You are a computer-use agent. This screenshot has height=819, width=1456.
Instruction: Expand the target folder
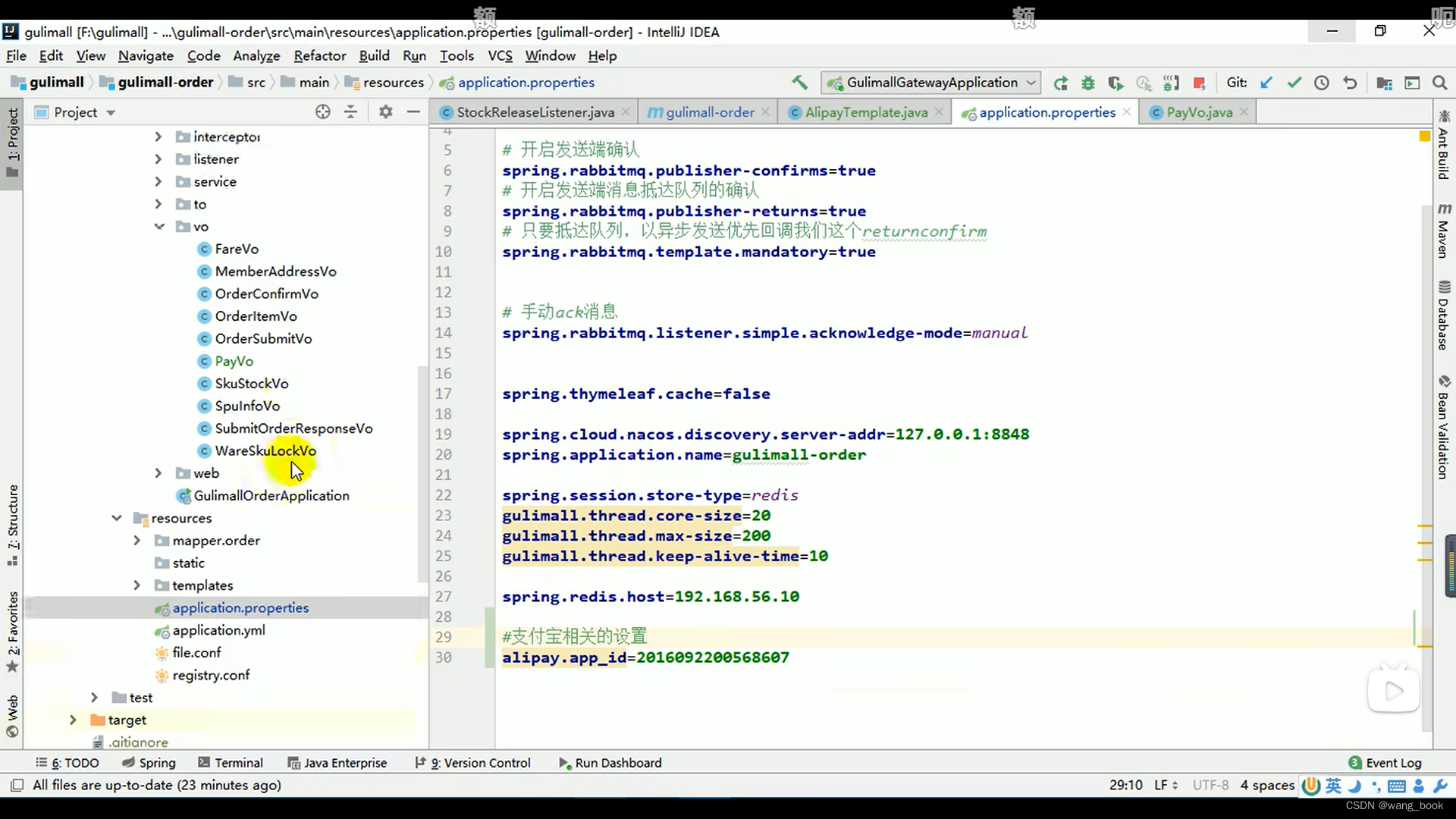(x=73, y=720)
